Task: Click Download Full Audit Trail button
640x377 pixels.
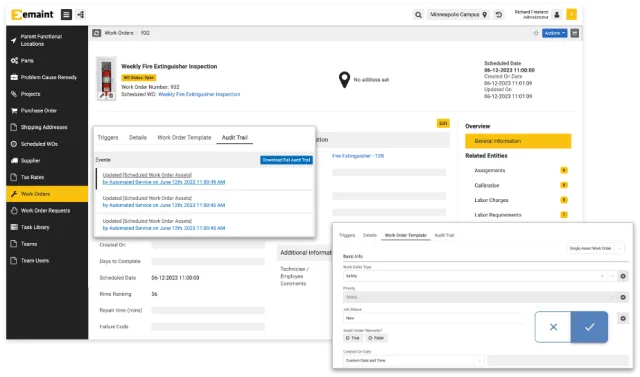Action: (x=287, y=160)
